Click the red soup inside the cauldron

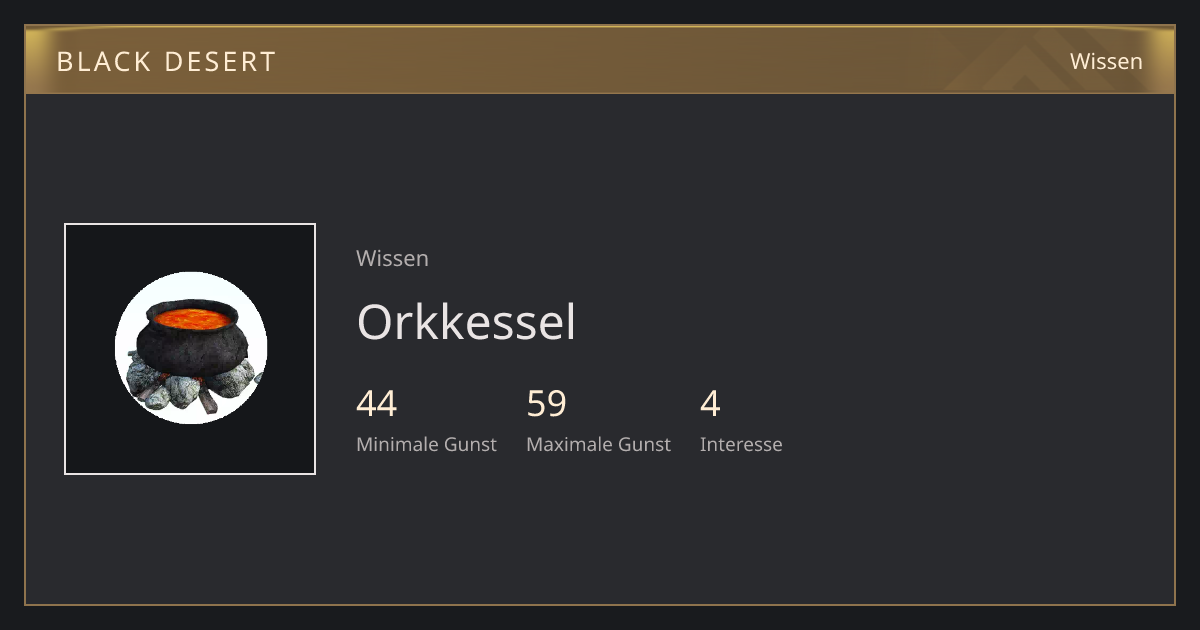pyautogui.click(x=190, y=319)
